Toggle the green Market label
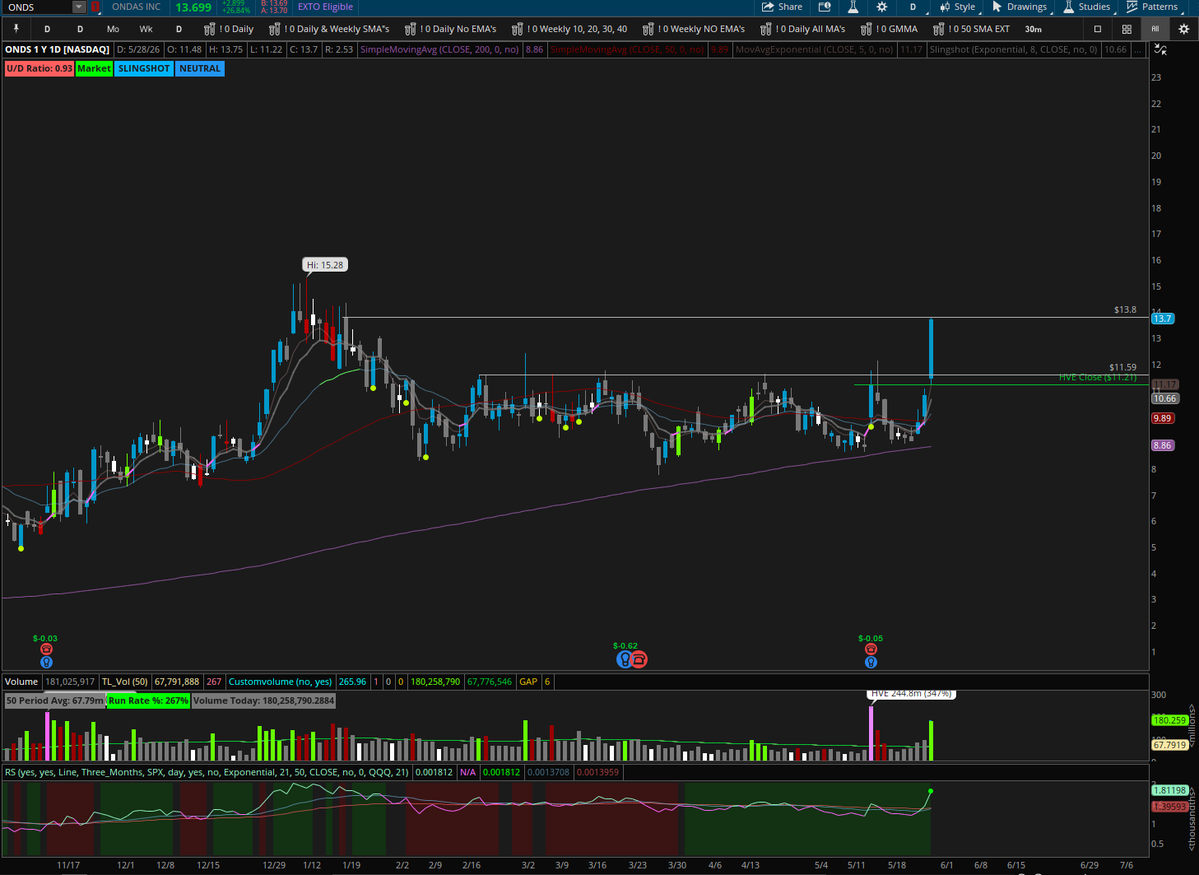This screenshot has height=875, width=1199. [x=94, y=68]
